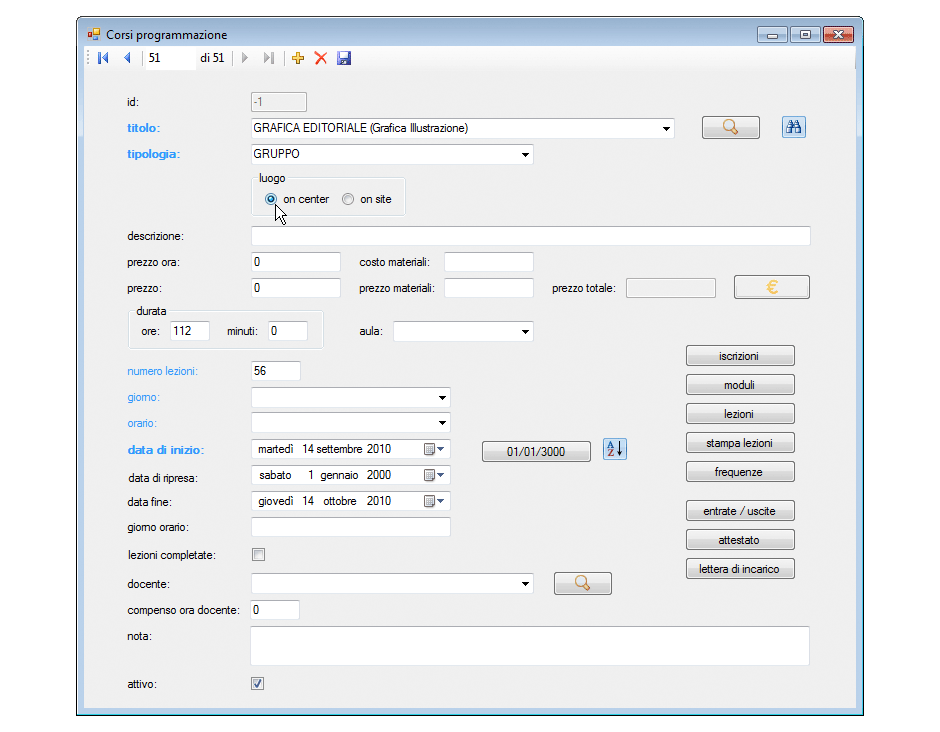Click the costo materiali field

tap(489, 262)
